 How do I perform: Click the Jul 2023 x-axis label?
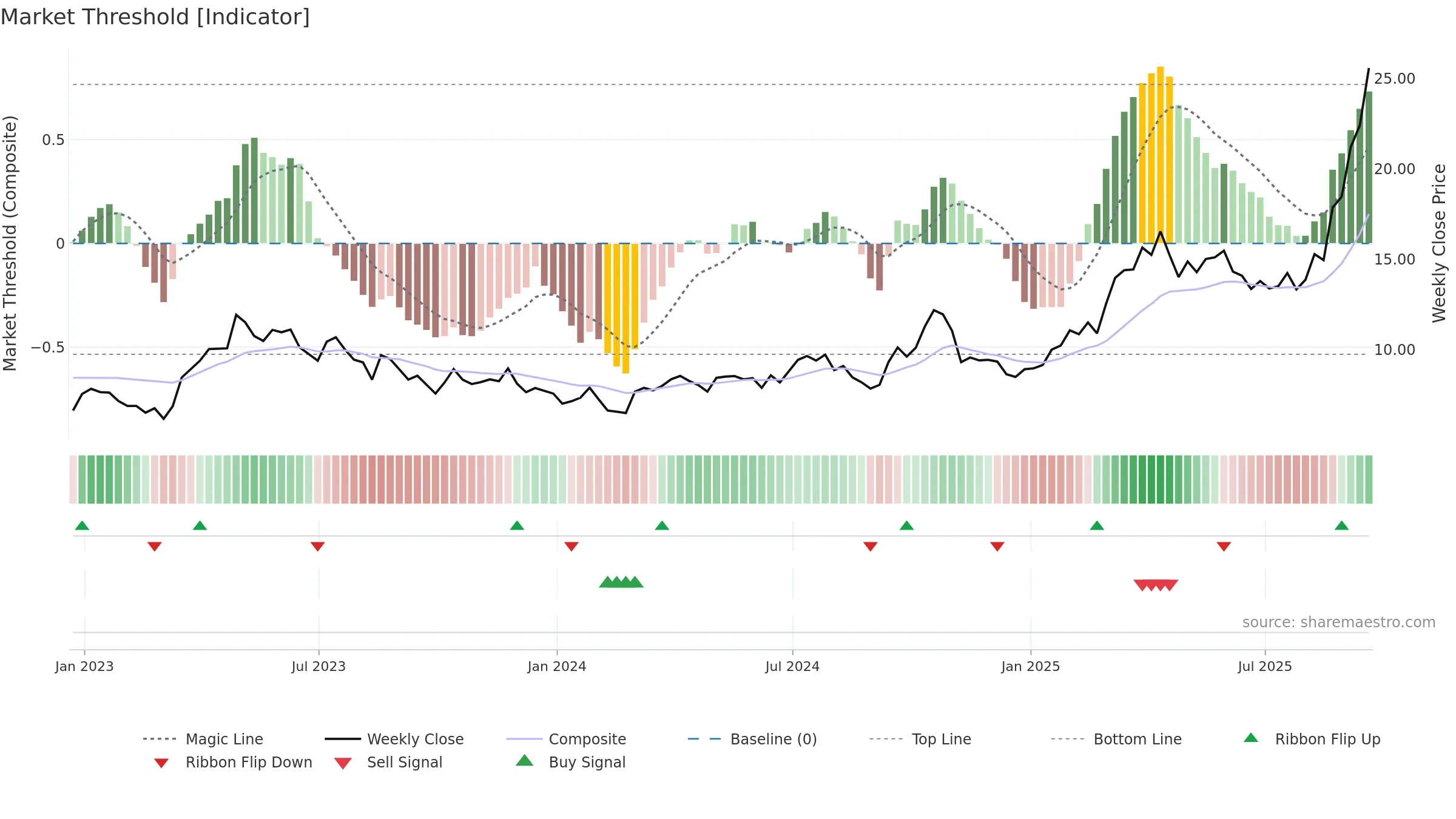click(318, 666)
